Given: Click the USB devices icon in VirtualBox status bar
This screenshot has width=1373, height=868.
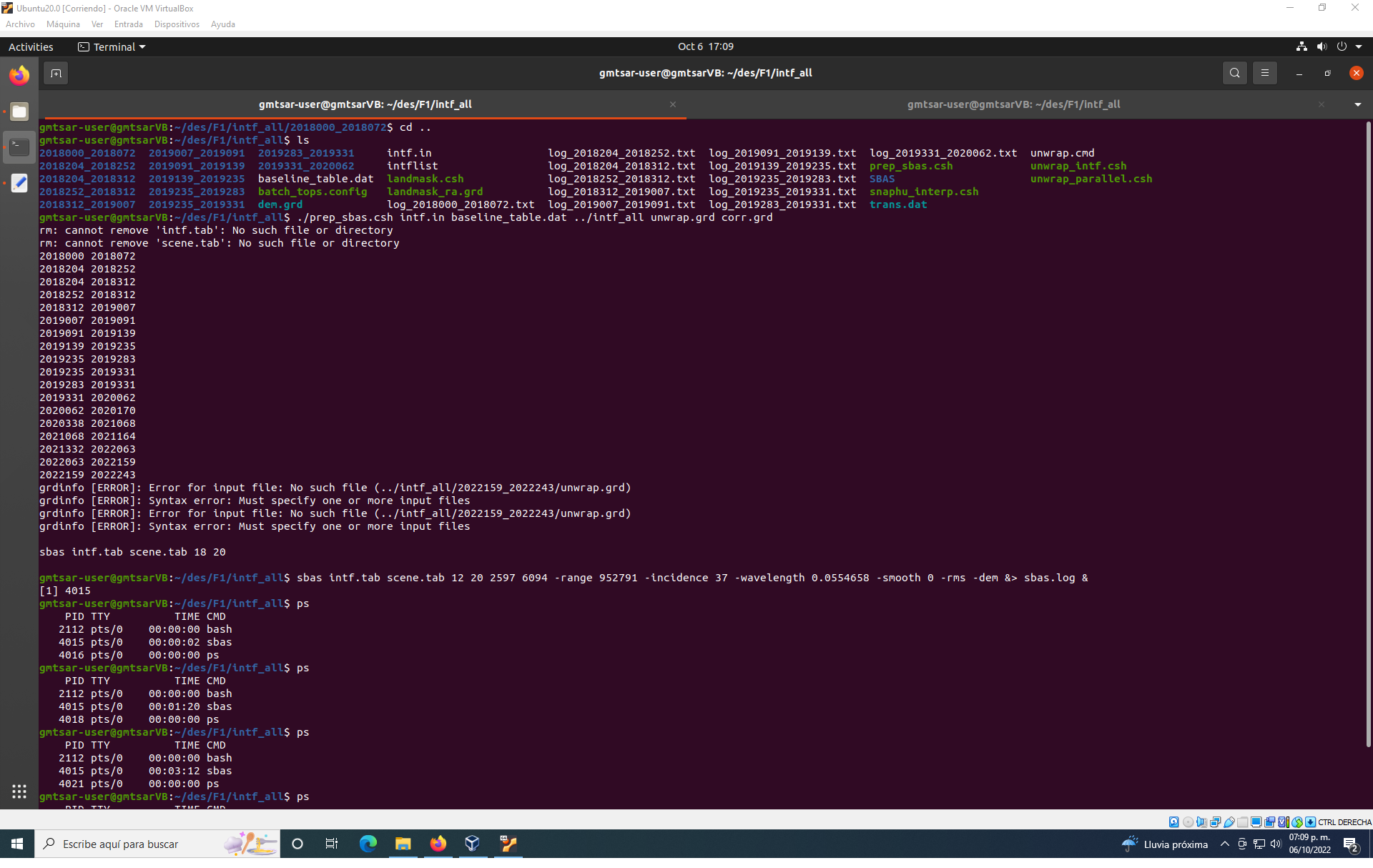Looking at the screenshot, I should point(1230,822).
